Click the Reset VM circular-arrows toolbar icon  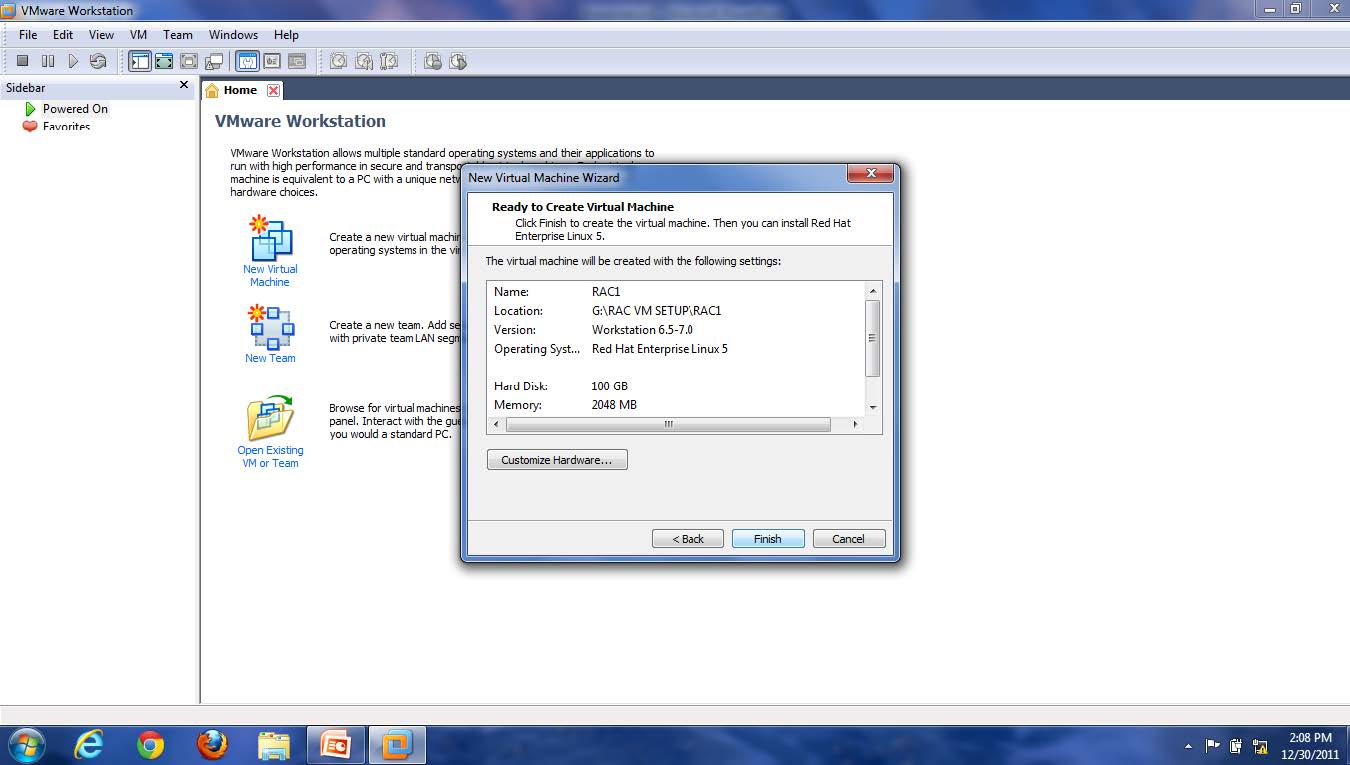click(97, 61)
